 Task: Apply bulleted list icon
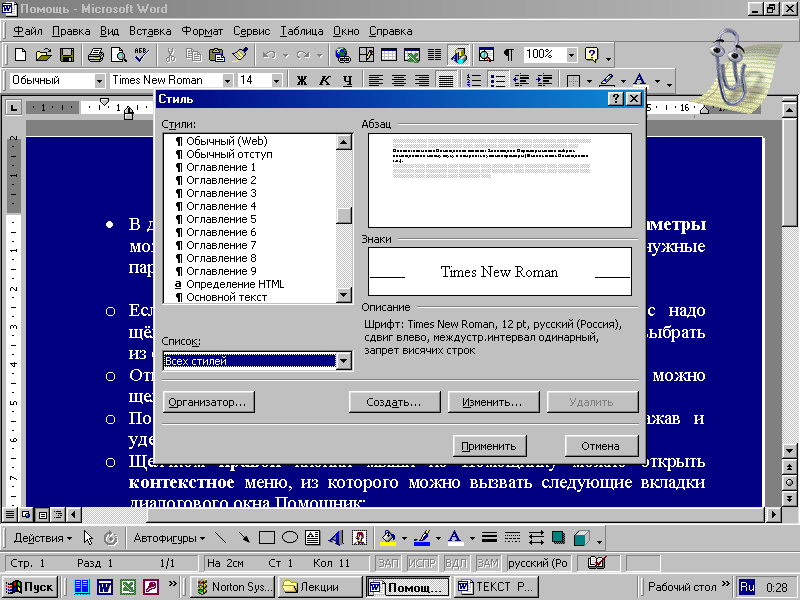[497, 81]
